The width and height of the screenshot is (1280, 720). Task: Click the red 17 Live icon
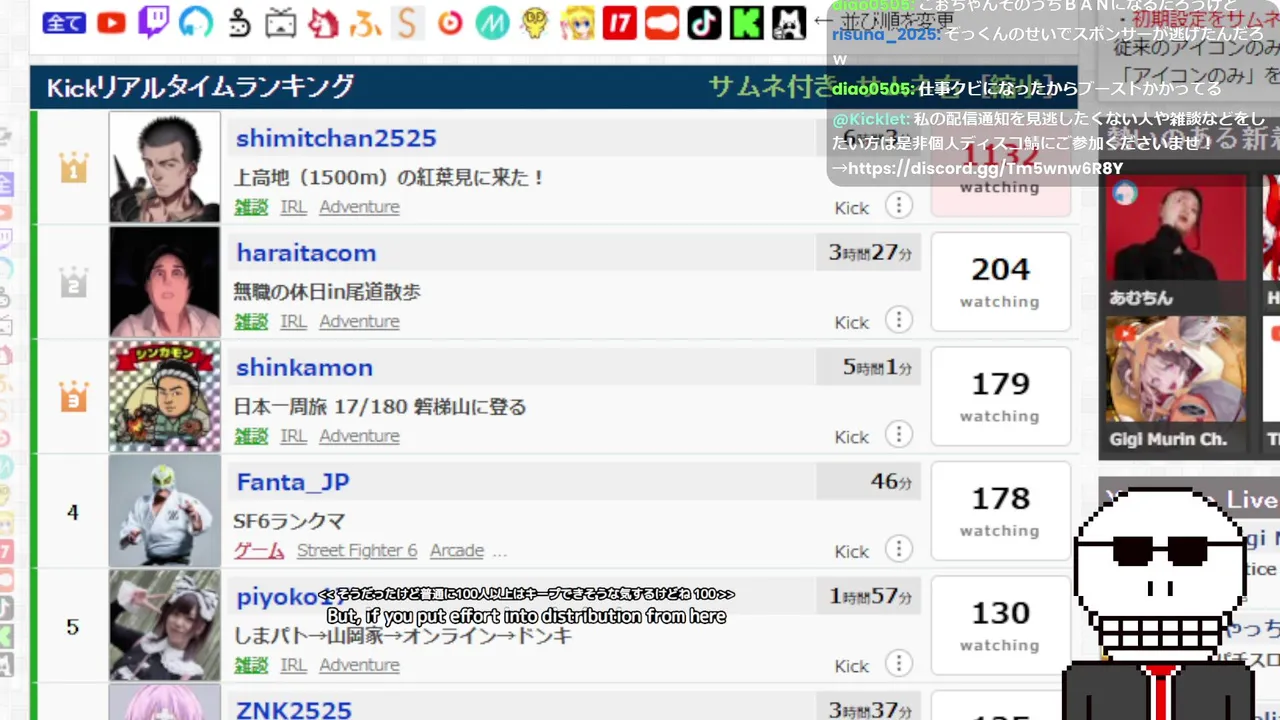(619, 22)
